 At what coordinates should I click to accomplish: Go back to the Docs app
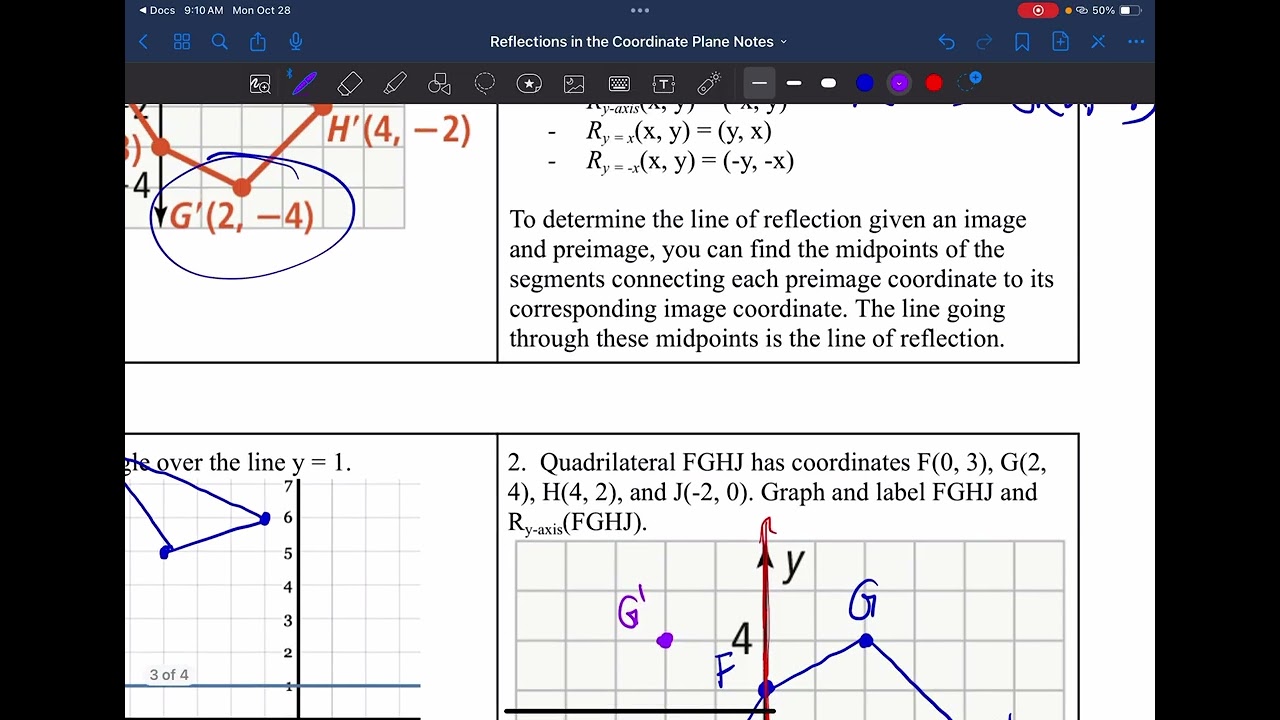pos(157,10)
